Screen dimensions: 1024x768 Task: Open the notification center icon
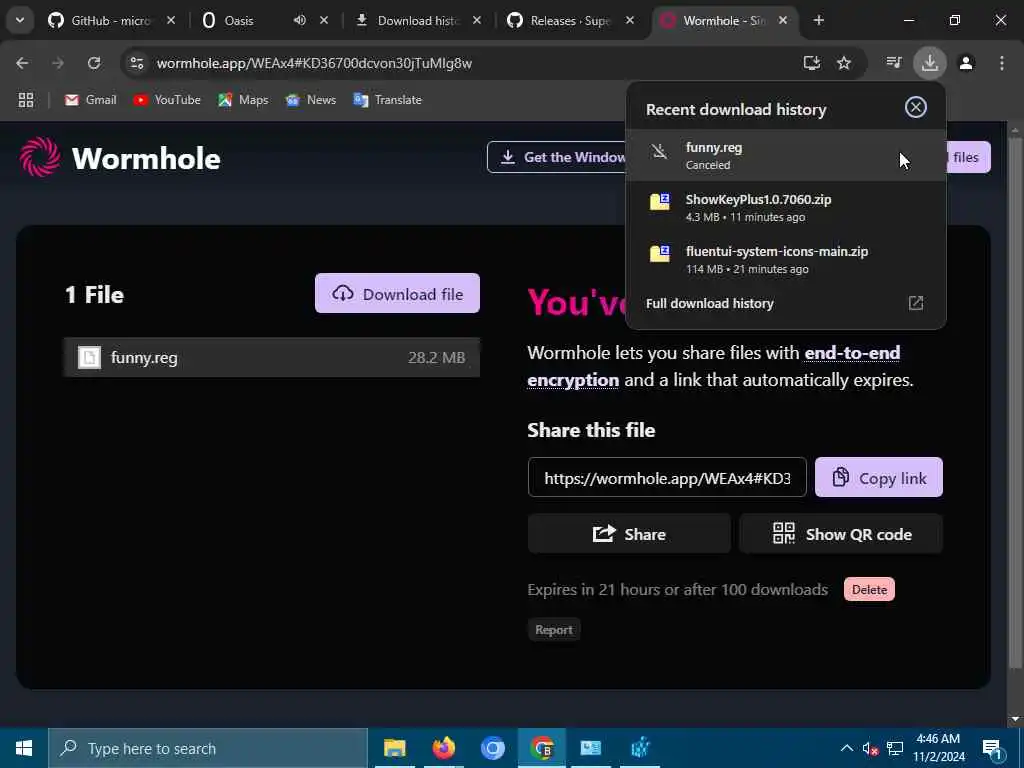992,748
